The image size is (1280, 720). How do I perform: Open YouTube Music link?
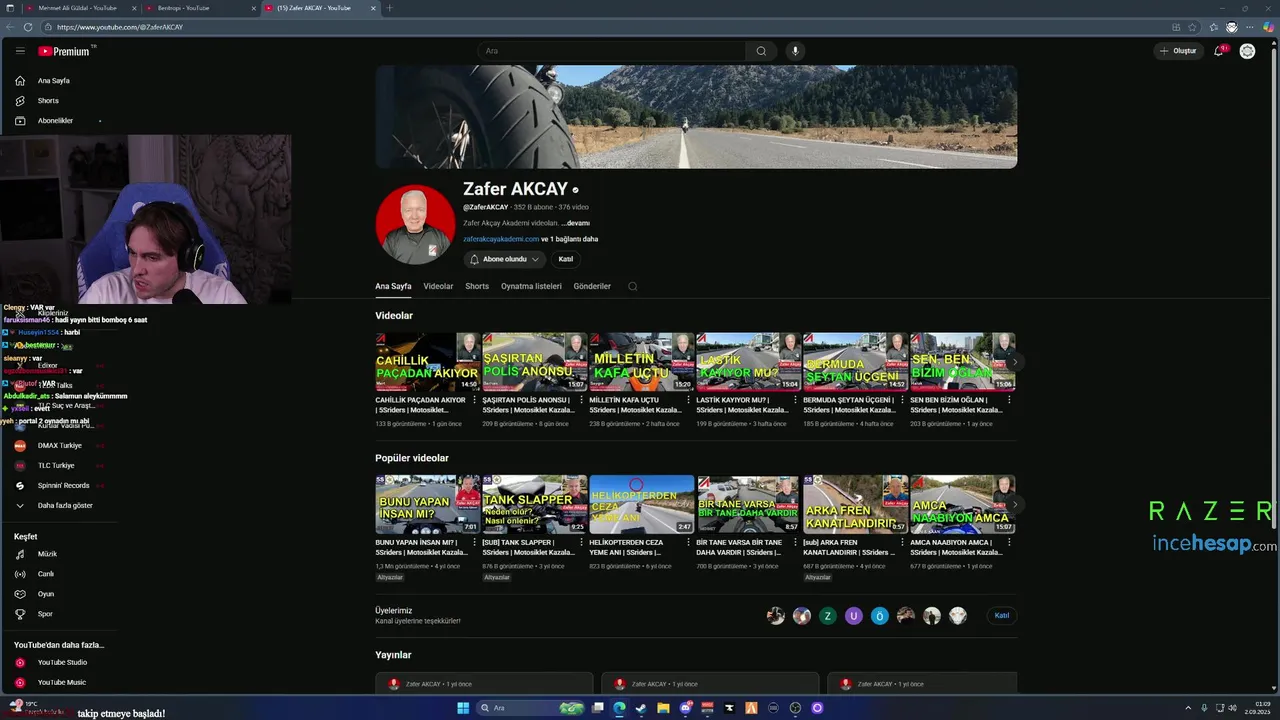pyautogui.click(x=61, y=682)
